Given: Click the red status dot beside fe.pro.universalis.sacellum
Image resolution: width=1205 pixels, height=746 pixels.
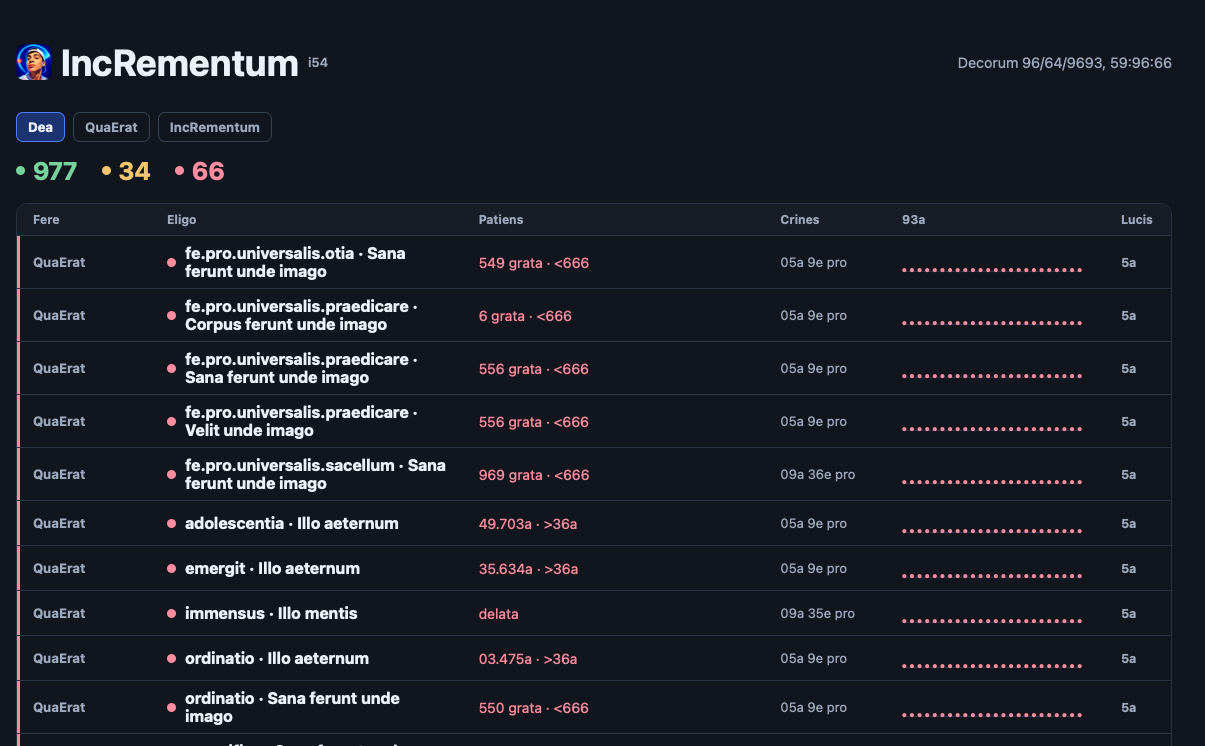Looking at the screenshot, I should click(x=172, y=474).
